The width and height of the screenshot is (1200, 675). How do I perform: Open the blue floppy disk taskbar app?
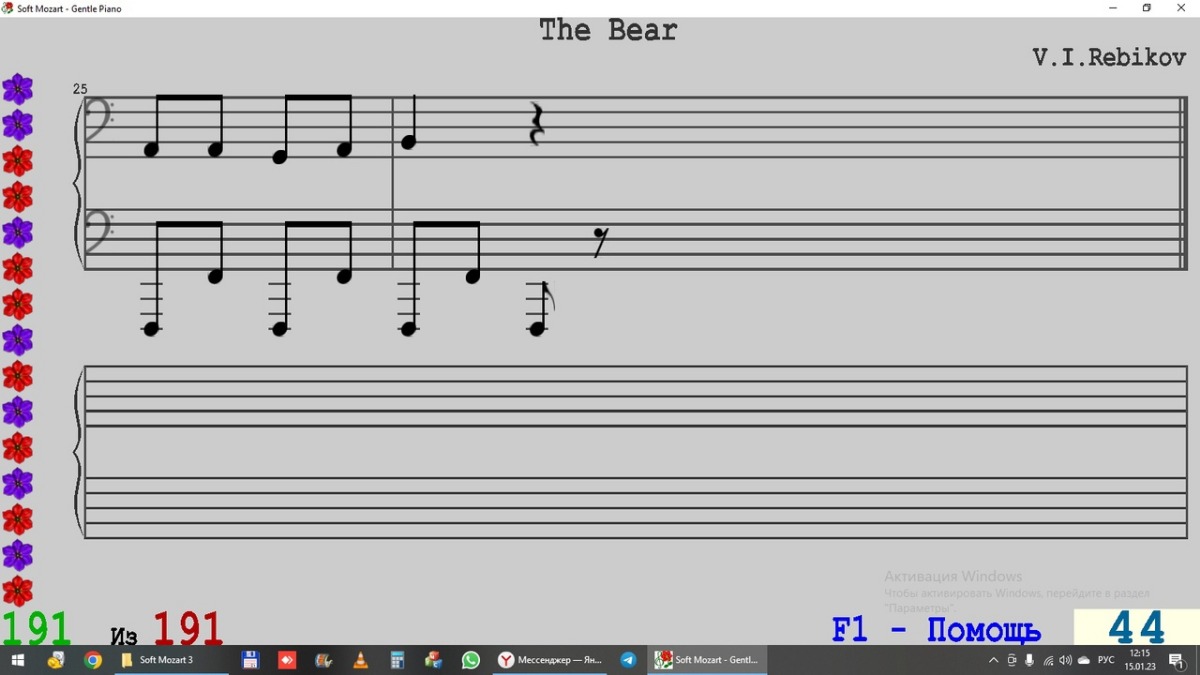[251, 660]
